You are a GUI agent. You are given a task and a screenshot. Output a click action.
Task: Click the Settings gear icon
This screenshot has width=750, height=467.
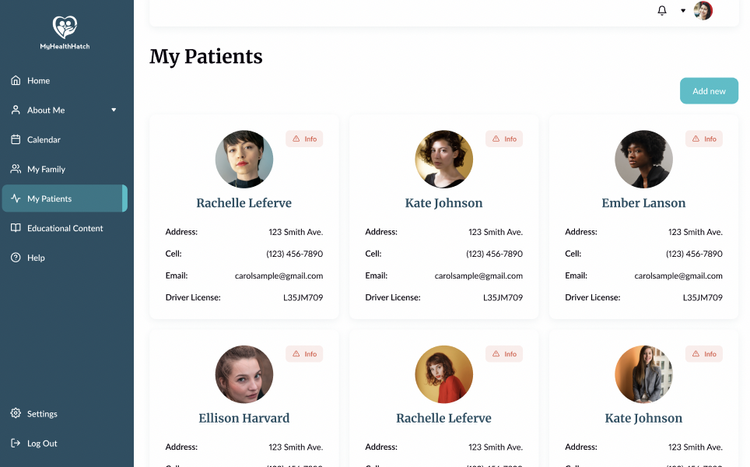[x=16, y=414]
